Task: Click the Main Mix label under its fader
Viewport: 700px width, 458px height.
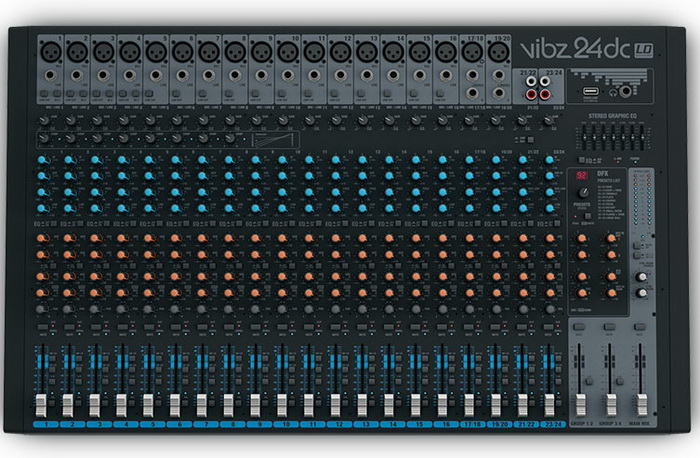Action: [639, 423]
